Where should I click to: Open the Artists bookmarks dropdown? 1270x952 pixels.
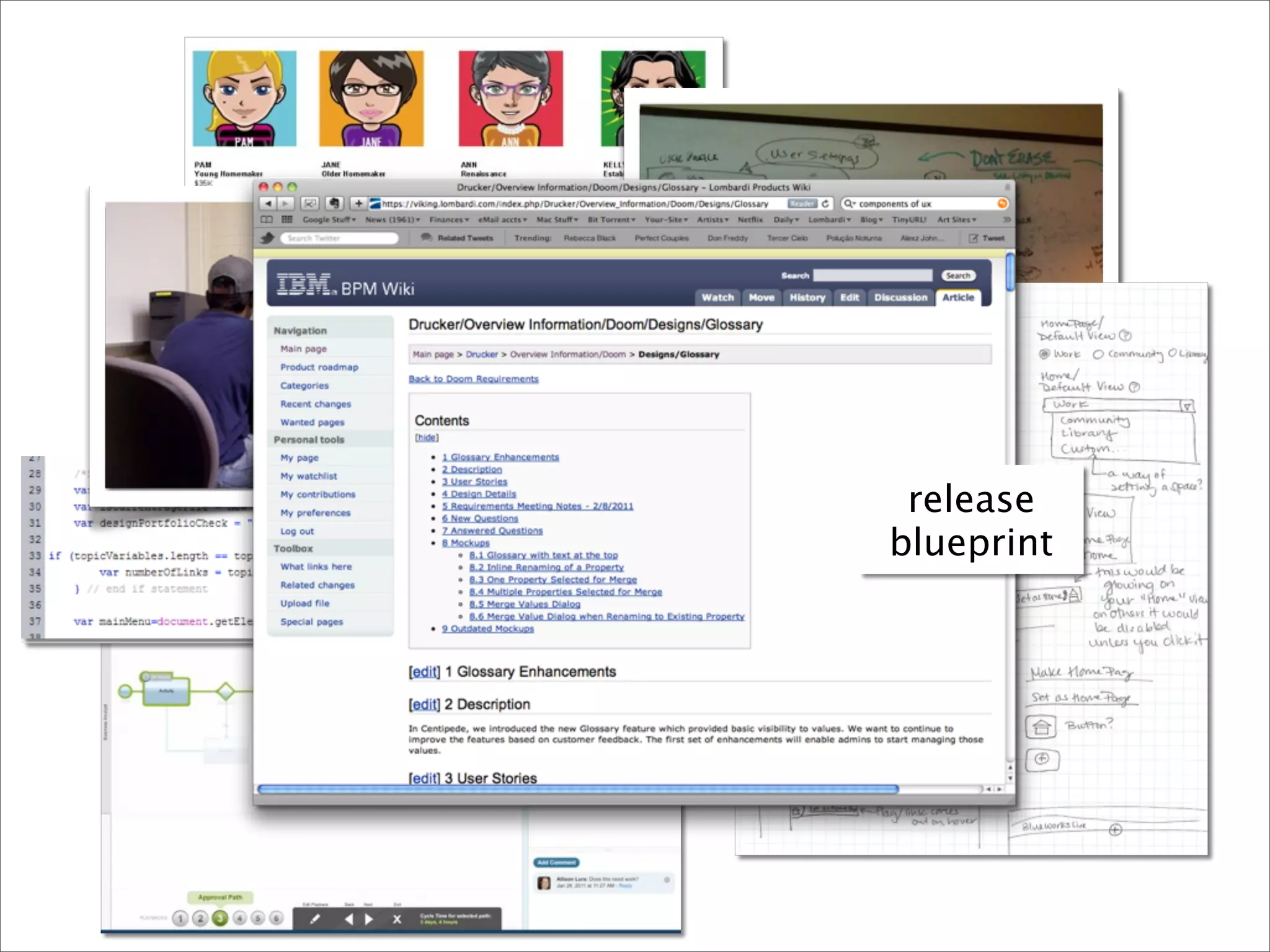(x=713, y=219)
